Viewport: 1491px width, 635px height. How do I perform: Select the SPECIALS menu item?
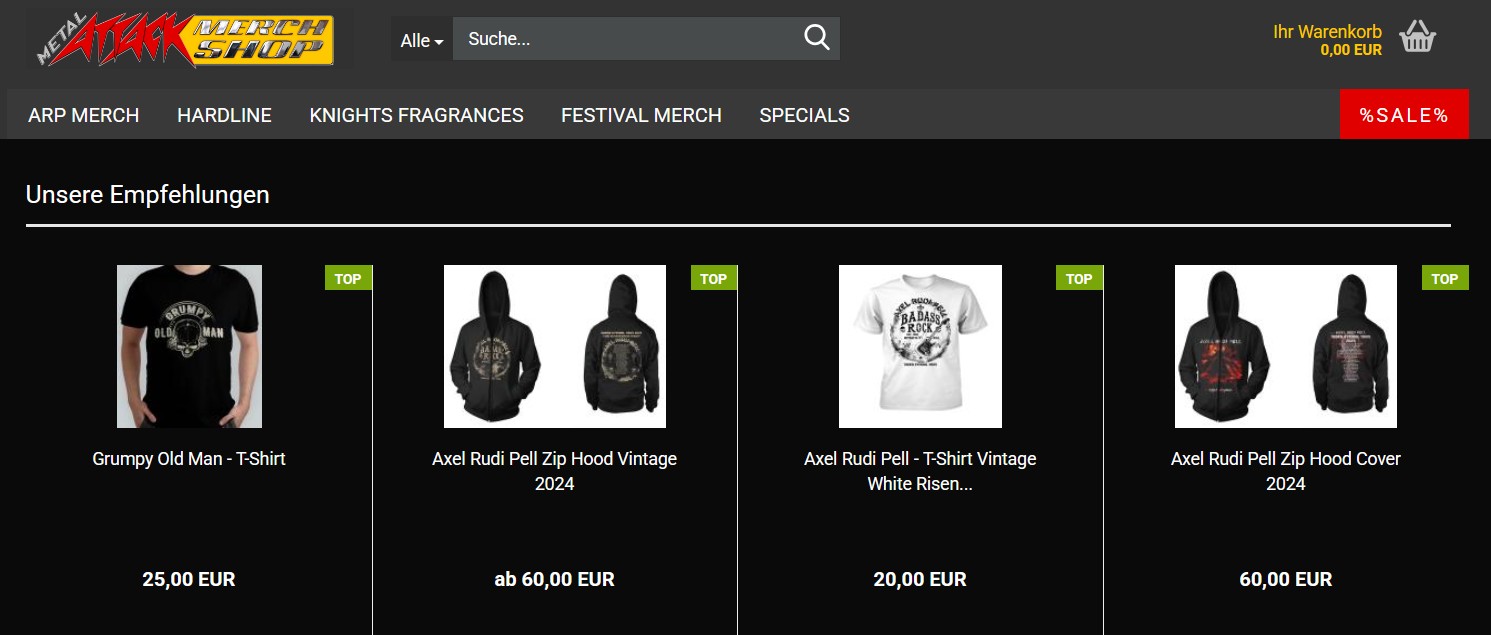pyautogui.click(x=804, y=115)
